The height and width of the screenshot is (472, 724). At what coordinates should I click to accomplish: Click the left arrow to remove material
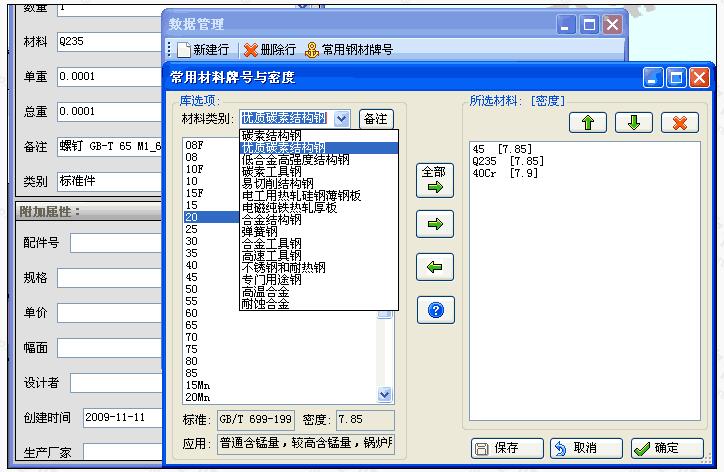(x=434, y=267)
